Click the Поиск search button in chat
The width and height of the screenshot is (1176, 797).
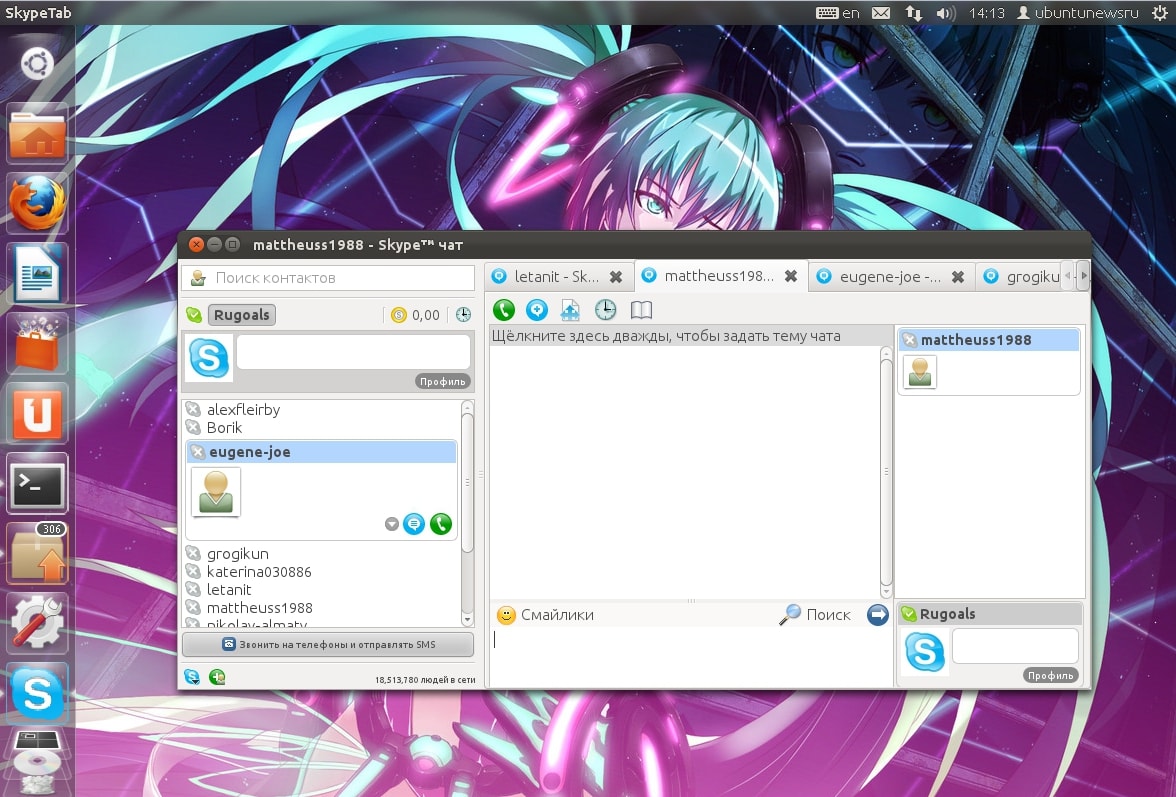click(814, 615)
